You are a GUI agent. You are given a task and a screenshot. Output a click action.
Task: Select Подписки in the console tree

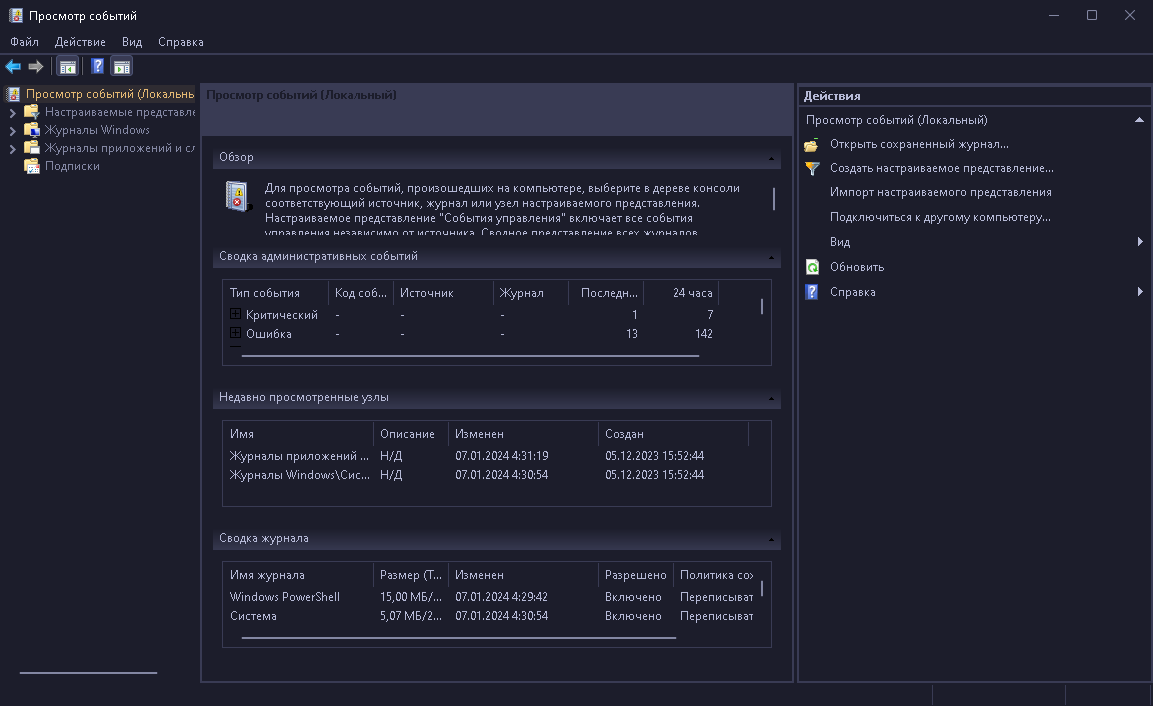click(72, 166)
